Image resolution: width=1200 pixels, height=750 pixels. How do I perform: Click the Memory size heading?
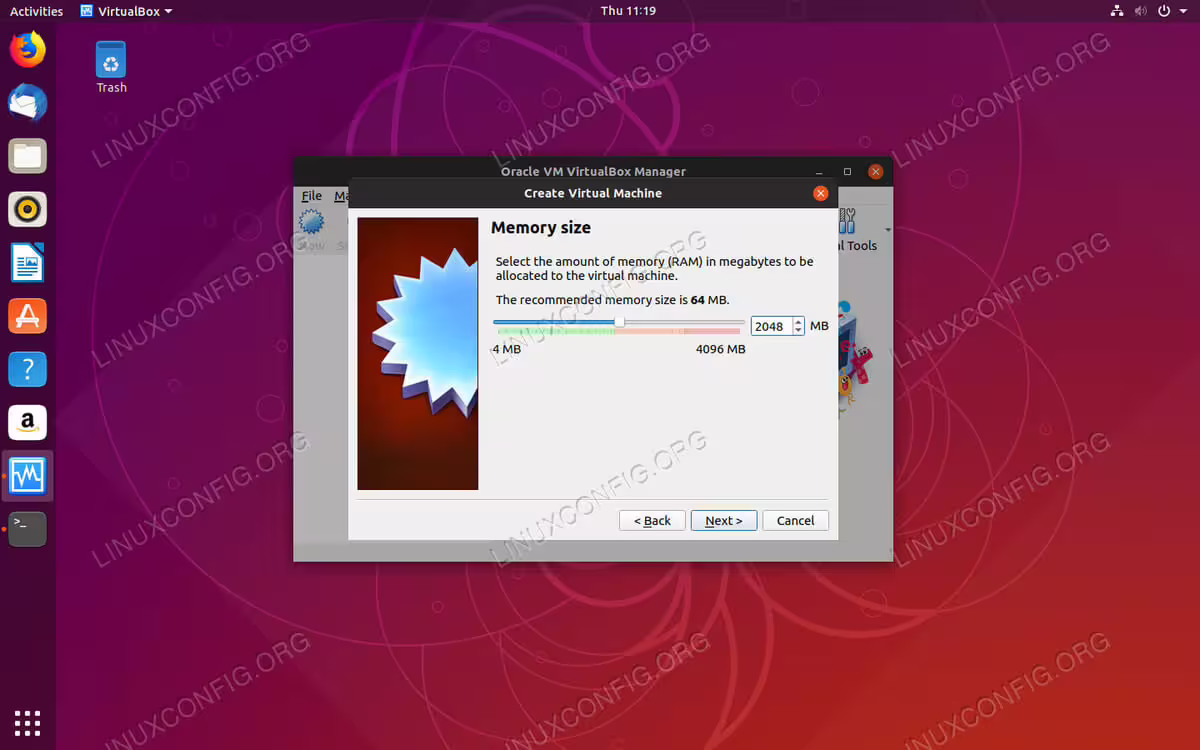[x=541, y=228]
